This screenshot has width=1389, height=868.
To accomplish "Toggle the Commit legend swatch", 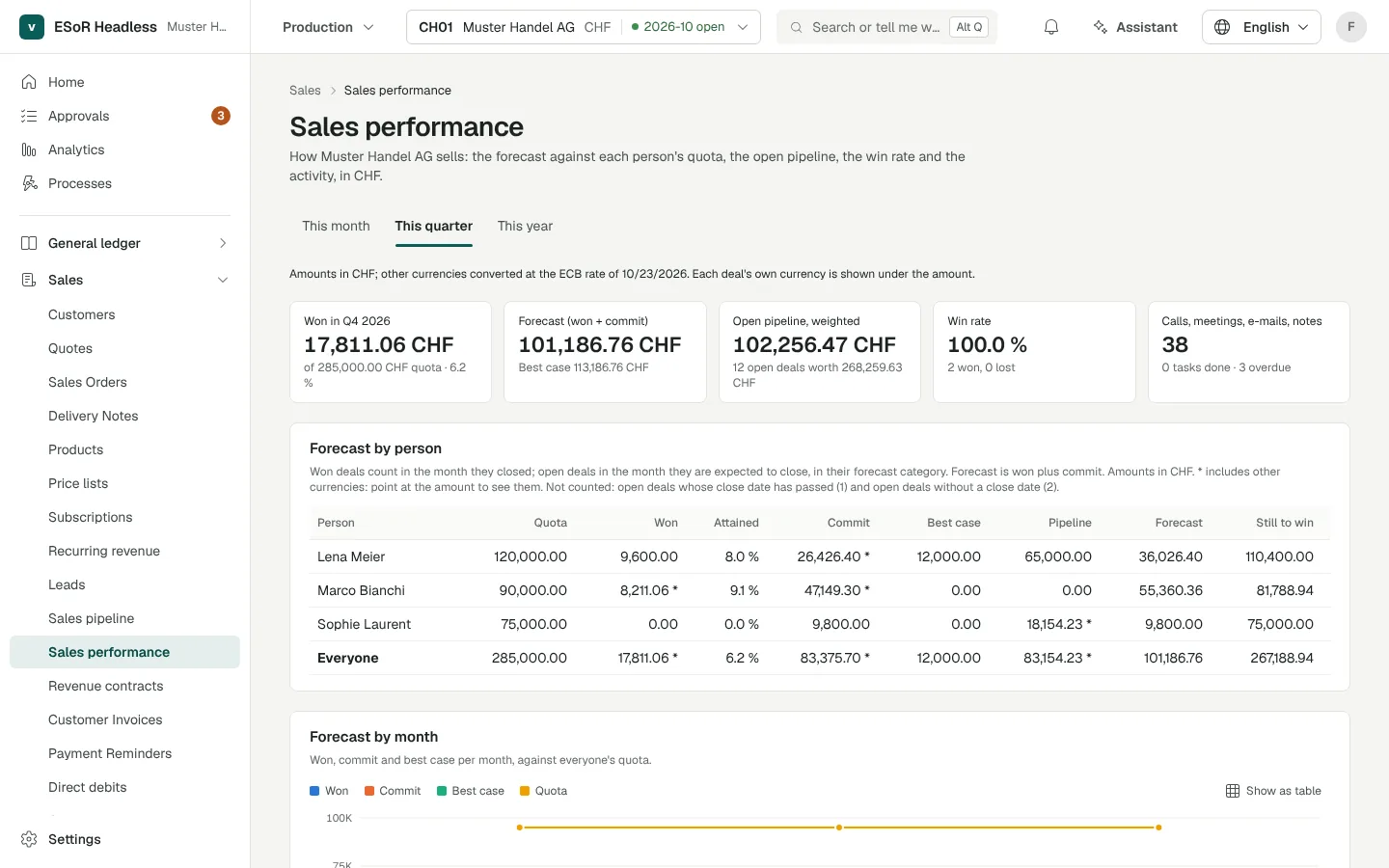I will [369, 791].
